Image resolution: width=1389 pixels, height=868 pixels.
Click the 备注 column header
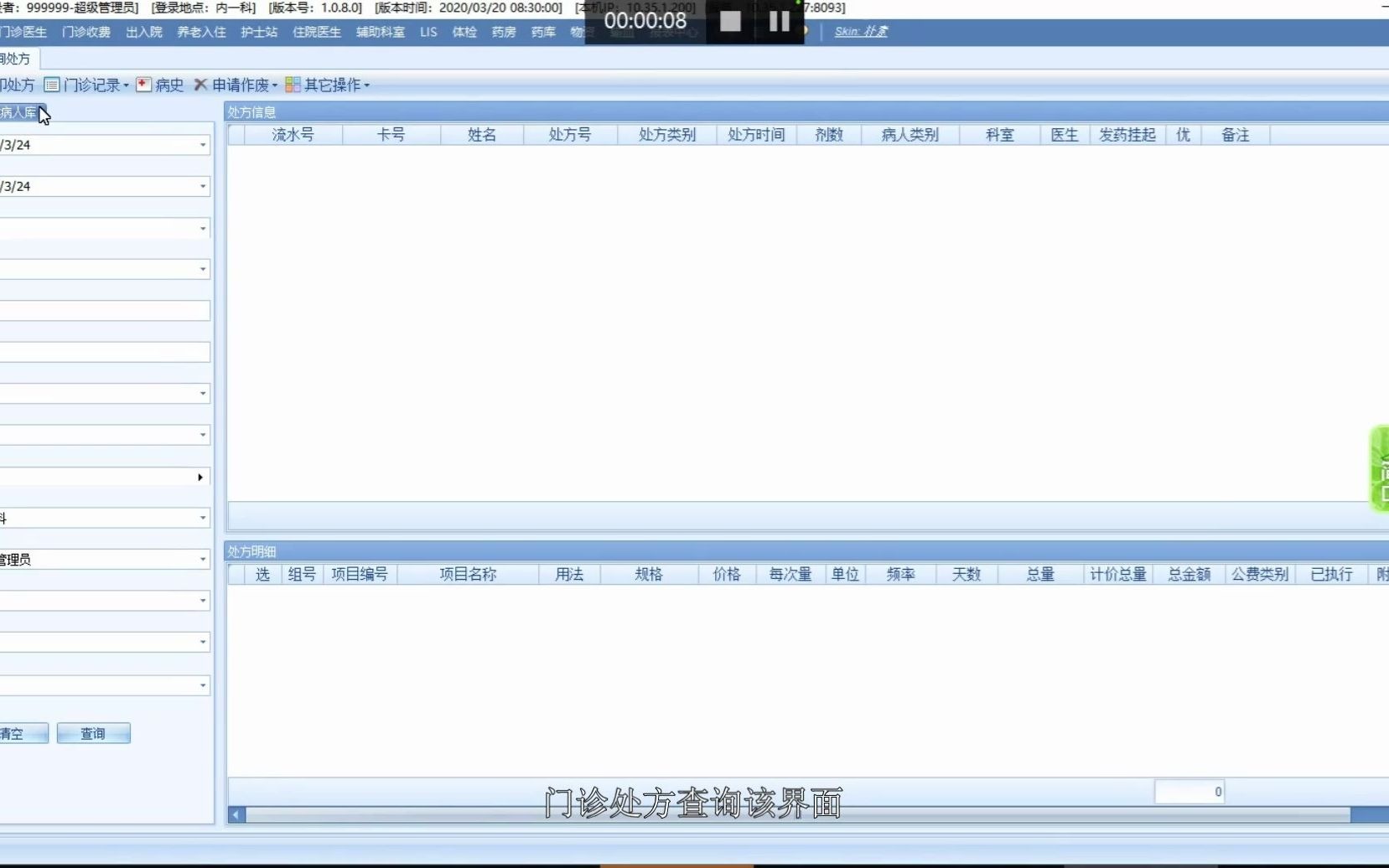pos(1236,135)
